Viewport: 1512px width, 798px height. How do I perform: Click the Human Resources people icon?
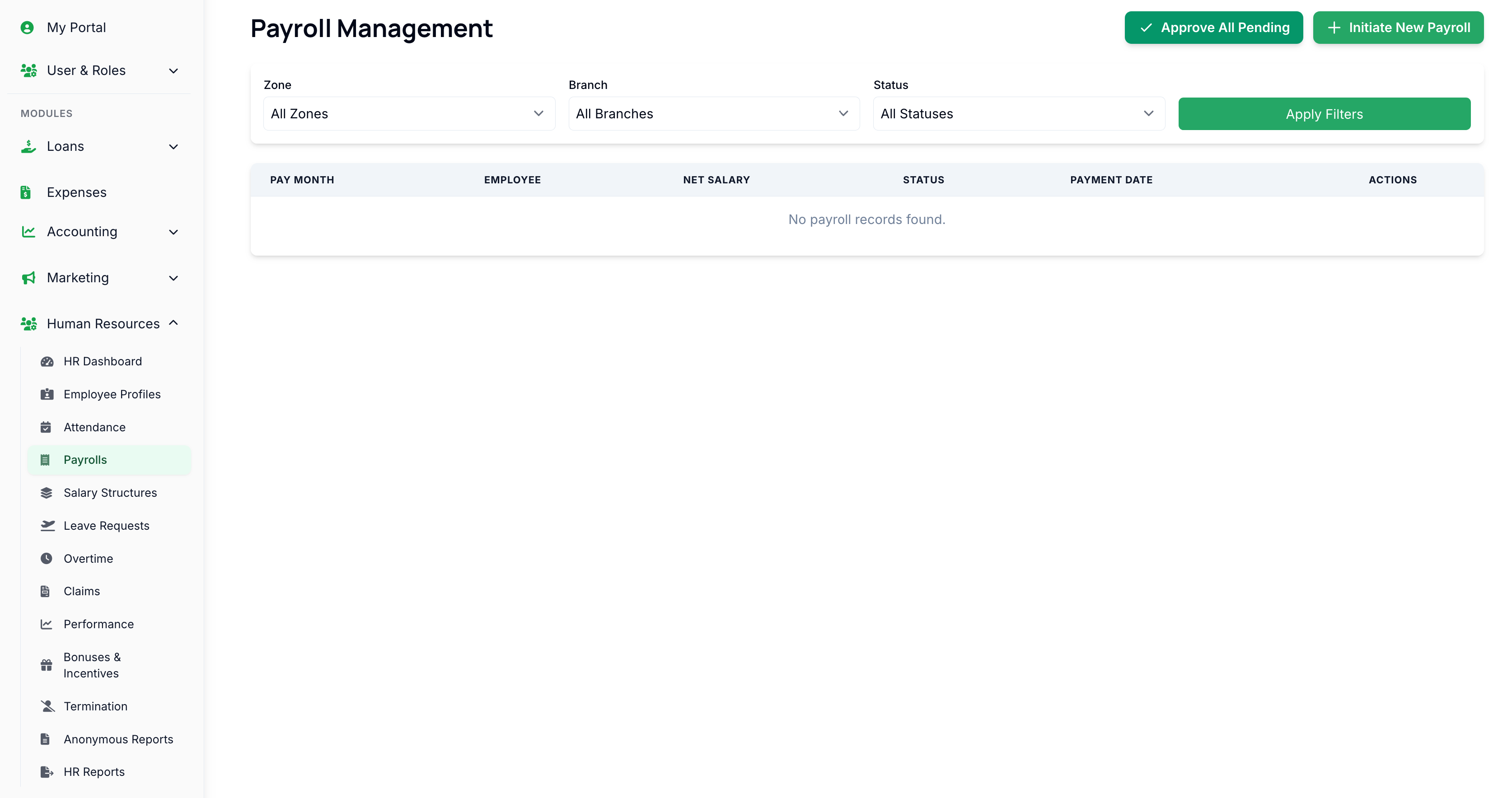(29, 323)
